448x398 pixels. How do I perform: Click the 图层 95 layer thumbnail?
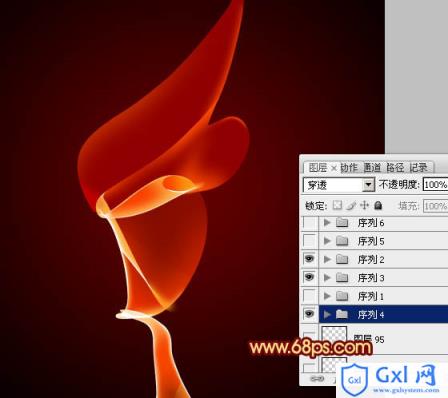334,336
